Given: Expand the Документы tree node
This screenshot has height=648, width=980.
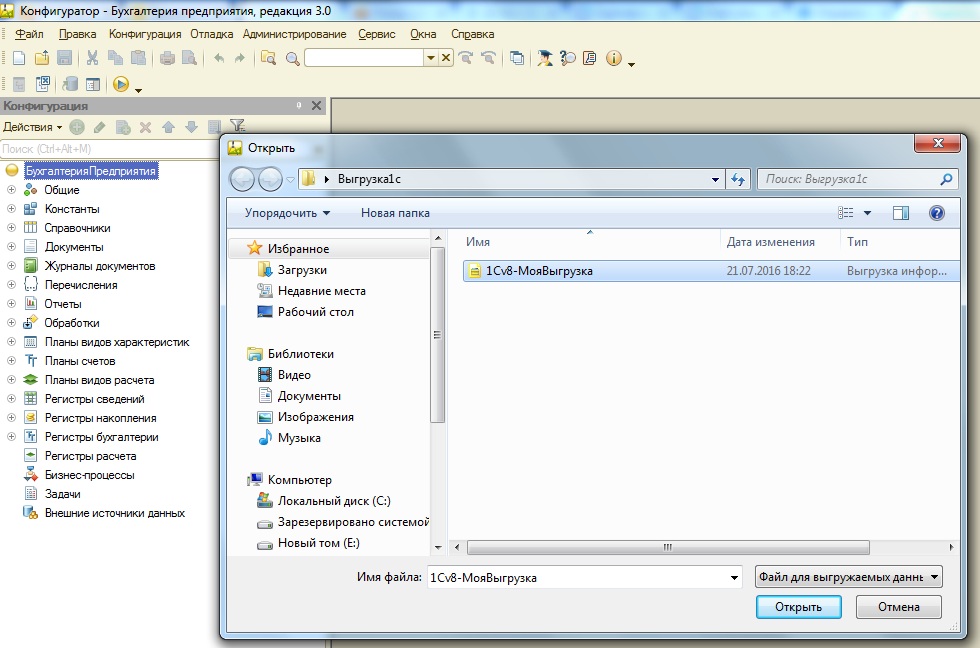Looking at the screenshot, I should click(x=11, y=246).
